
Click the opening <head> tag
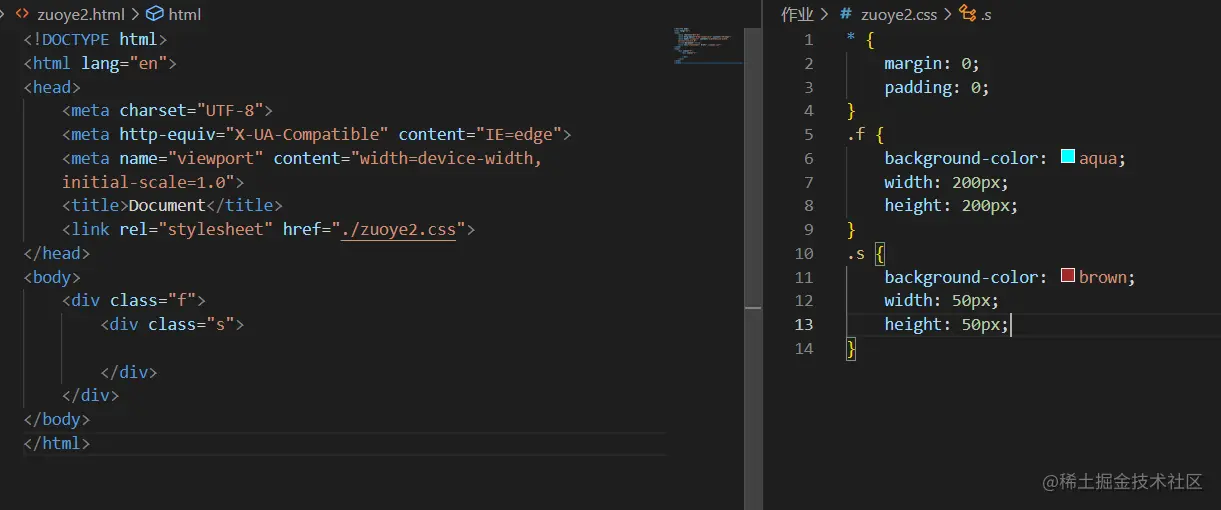[x=52, y=87]
